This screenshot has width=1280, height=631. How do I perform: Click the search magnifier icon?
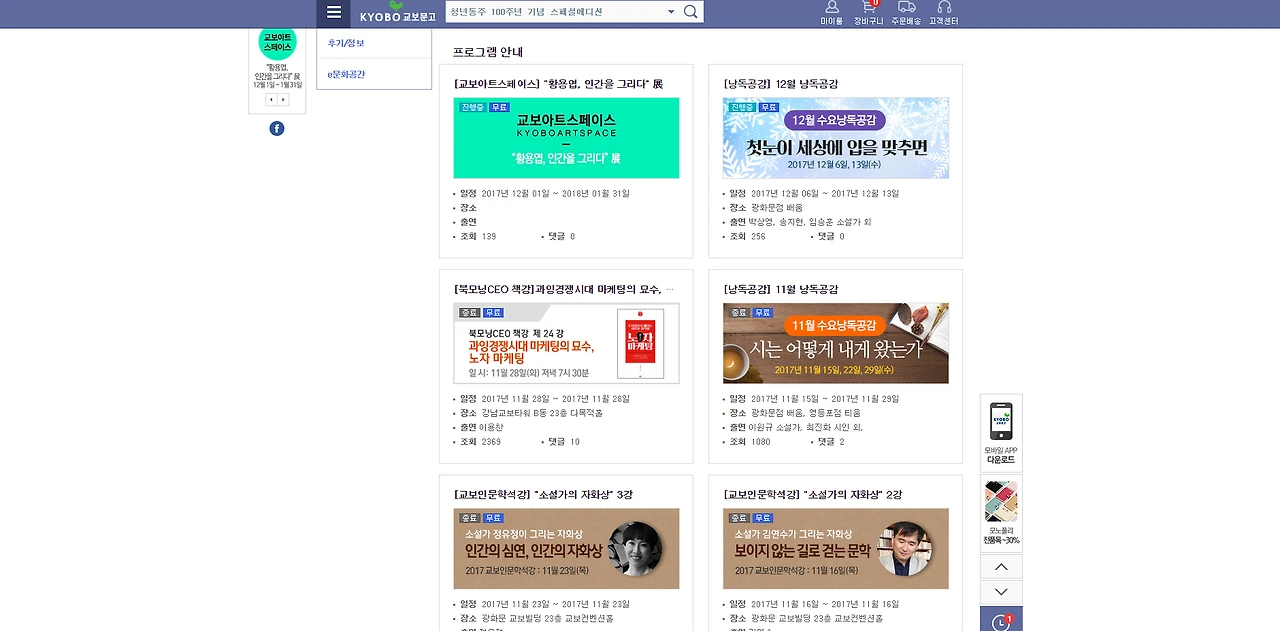click(690, 11)
